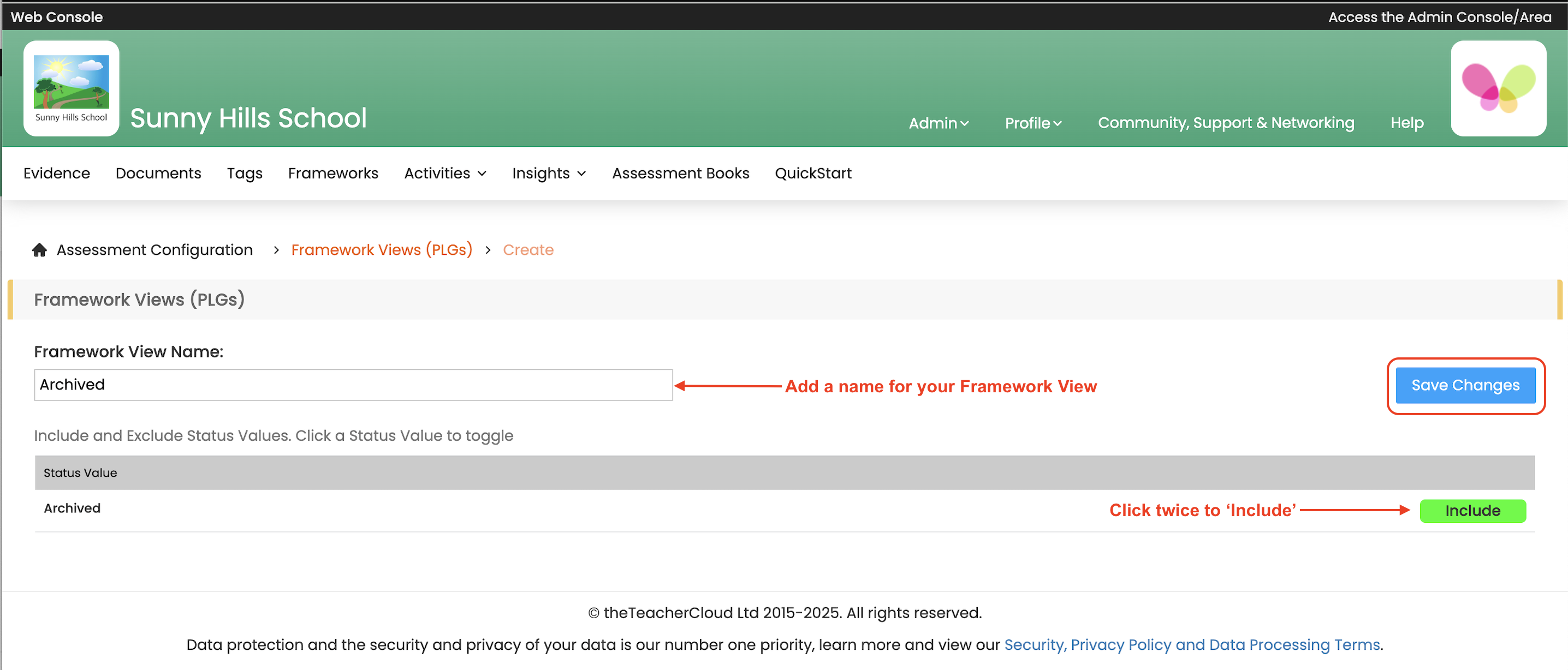Click the butterfly logo in header

[1498, 88]
